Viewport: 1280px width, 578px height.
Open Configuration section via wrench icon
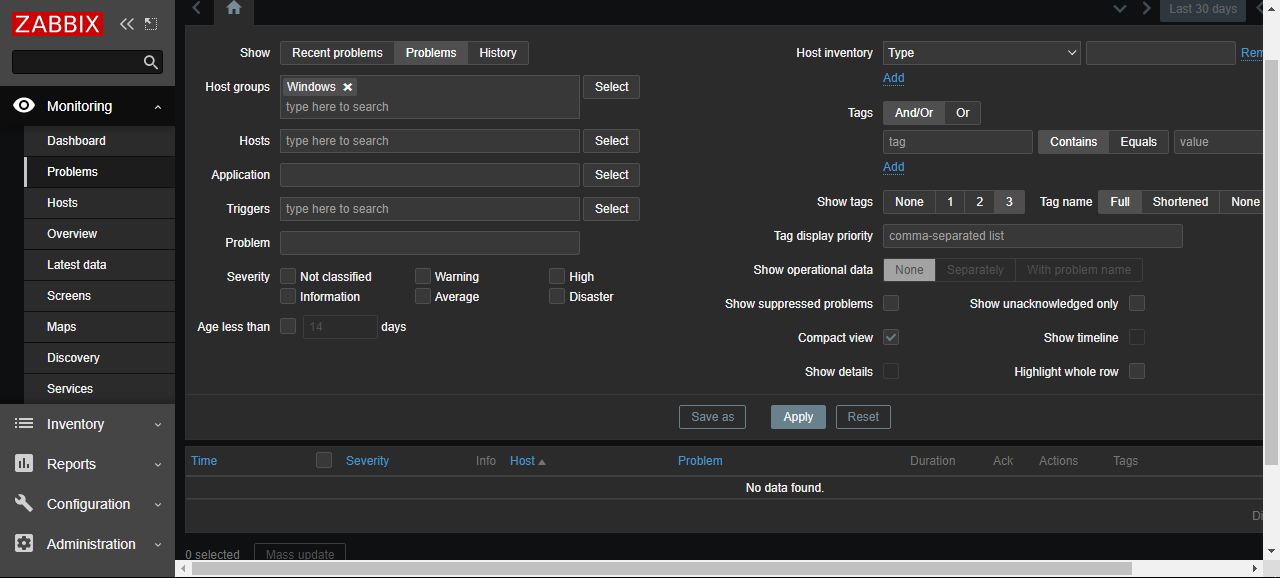coord(25,504)
